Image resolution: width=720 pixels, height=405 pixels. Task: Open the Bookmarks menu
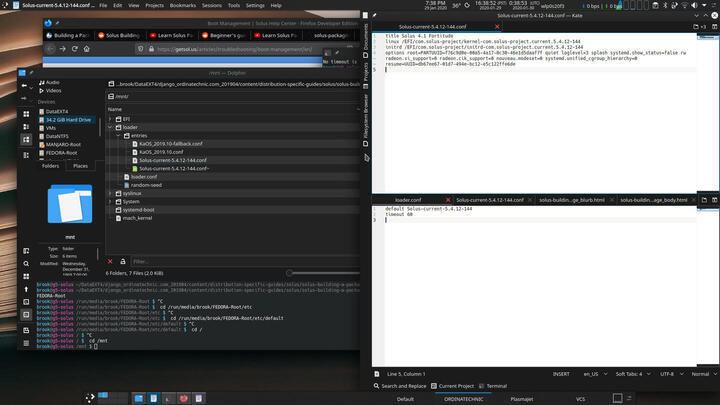[183, 6]
